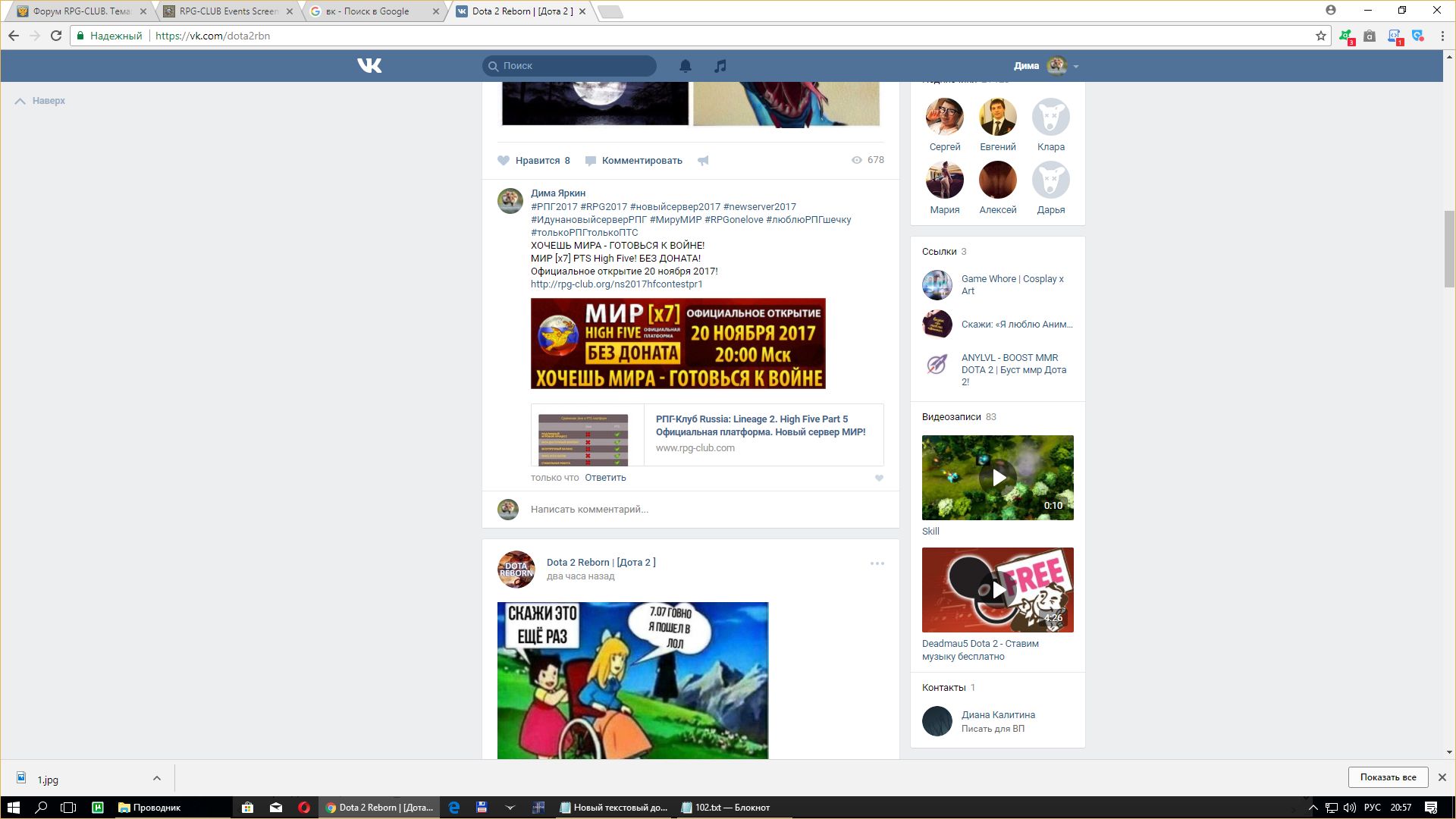
Task: Open Диана Калитина contact
Action: click(998, 715)
